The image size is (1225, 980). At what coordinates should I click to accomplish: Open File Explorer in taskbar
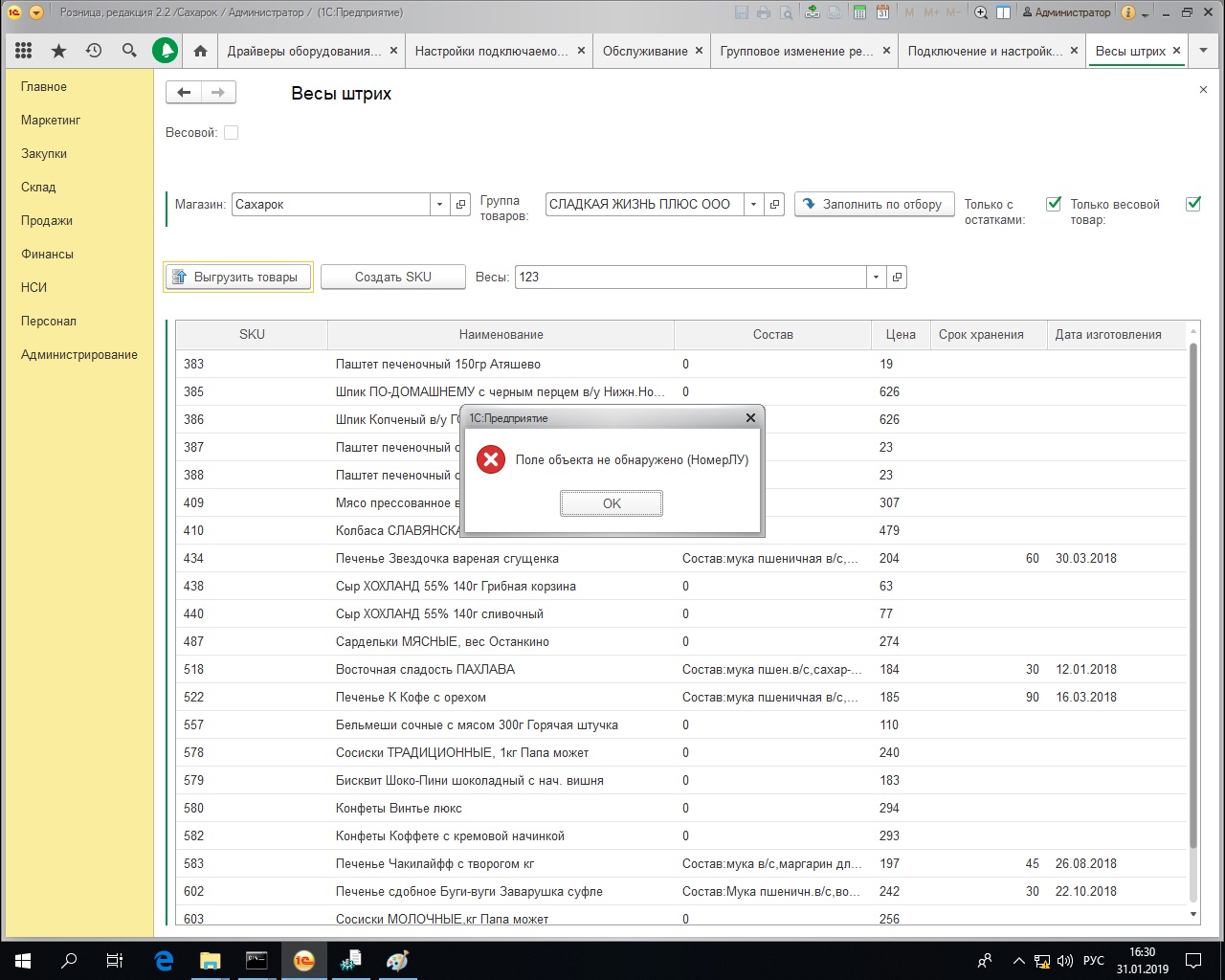[210, 960]
